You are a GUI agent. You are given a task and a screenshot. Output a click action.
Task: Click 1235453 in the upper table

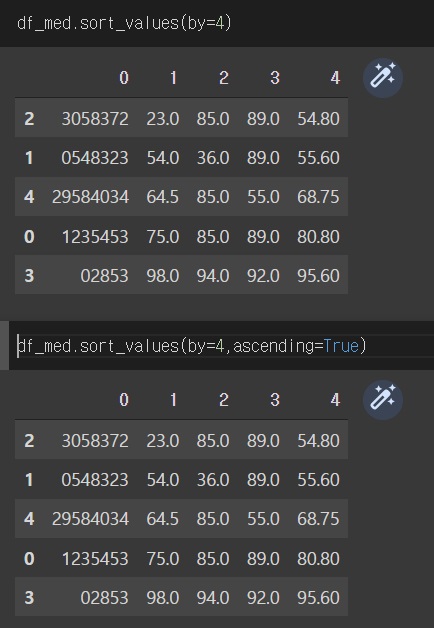(x=95, y=236)
